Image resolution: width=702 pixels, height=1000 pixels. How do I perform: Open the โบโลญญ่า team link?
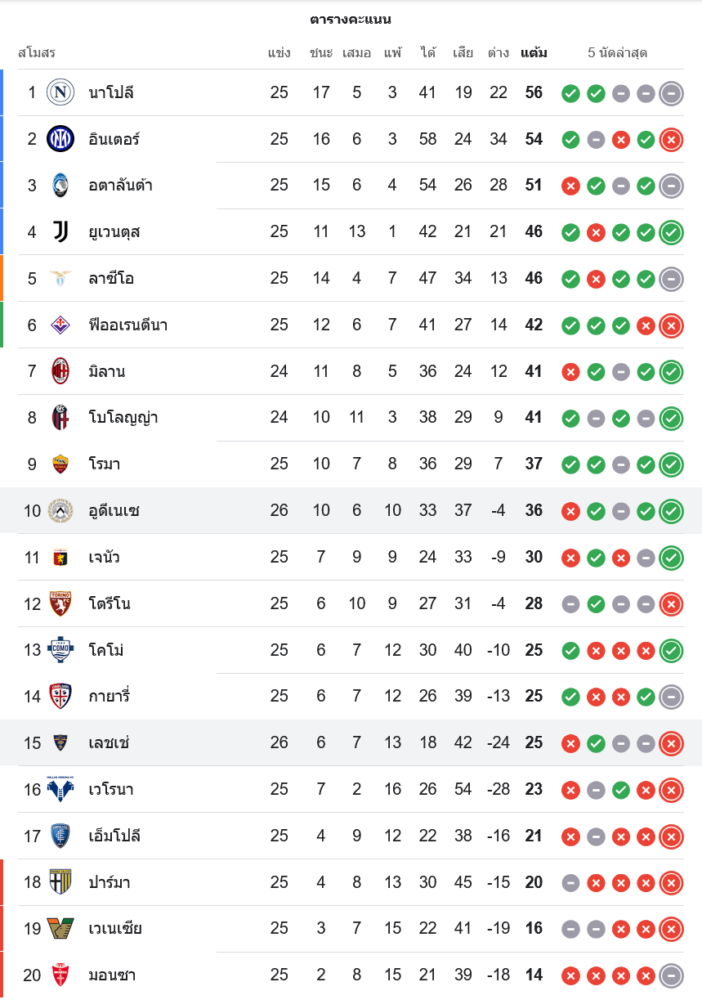click(123, 418)
